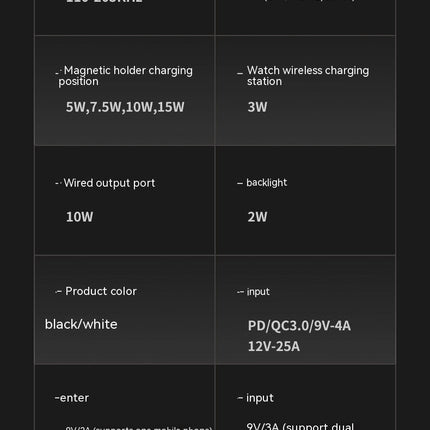The image size is (430, 430).
Task: Select the 3W watch charging value
Action: point(257,107)
